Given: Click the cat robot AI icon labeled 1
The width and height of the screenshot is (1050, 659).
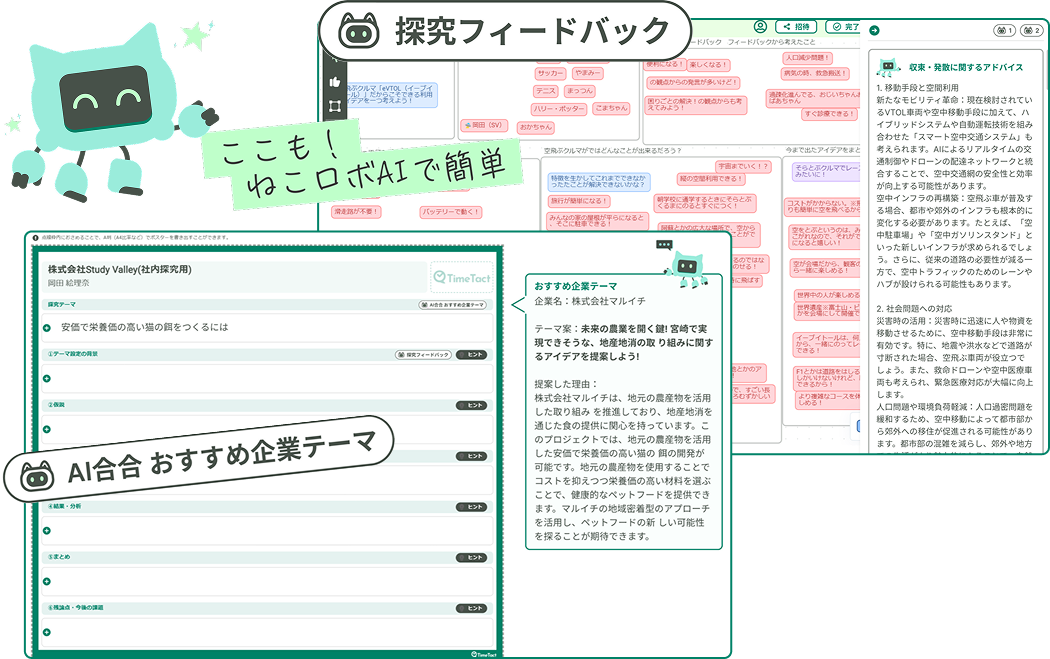Looking at the screenshot, I should (x=1003, y=31).
